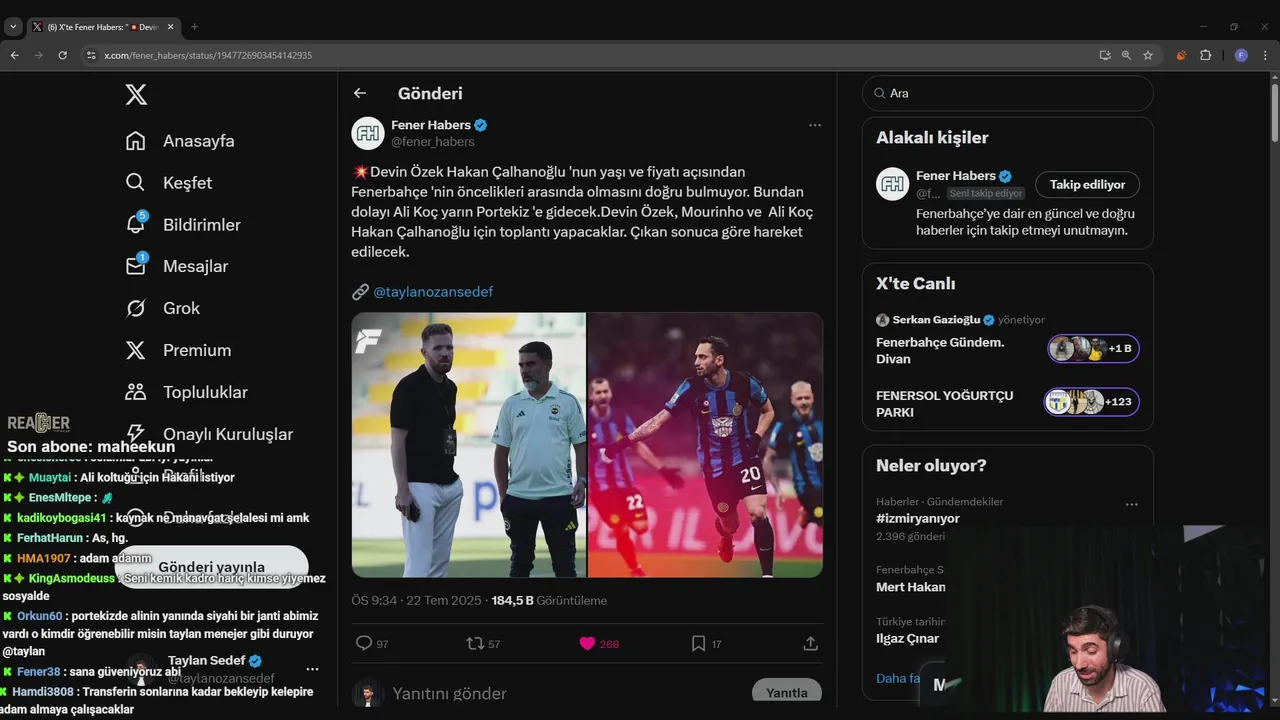
Task: Open trend options next to #izmiryanıyor
Action: click(x=1132, y=505)
